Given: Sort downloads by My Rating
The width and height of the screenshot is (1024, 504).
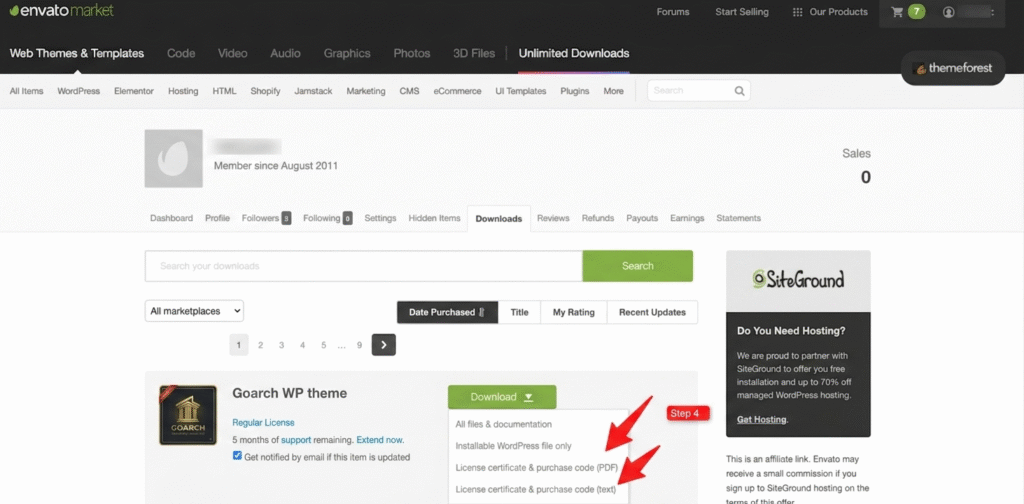Looking at the screenshot, I should 573,312.
